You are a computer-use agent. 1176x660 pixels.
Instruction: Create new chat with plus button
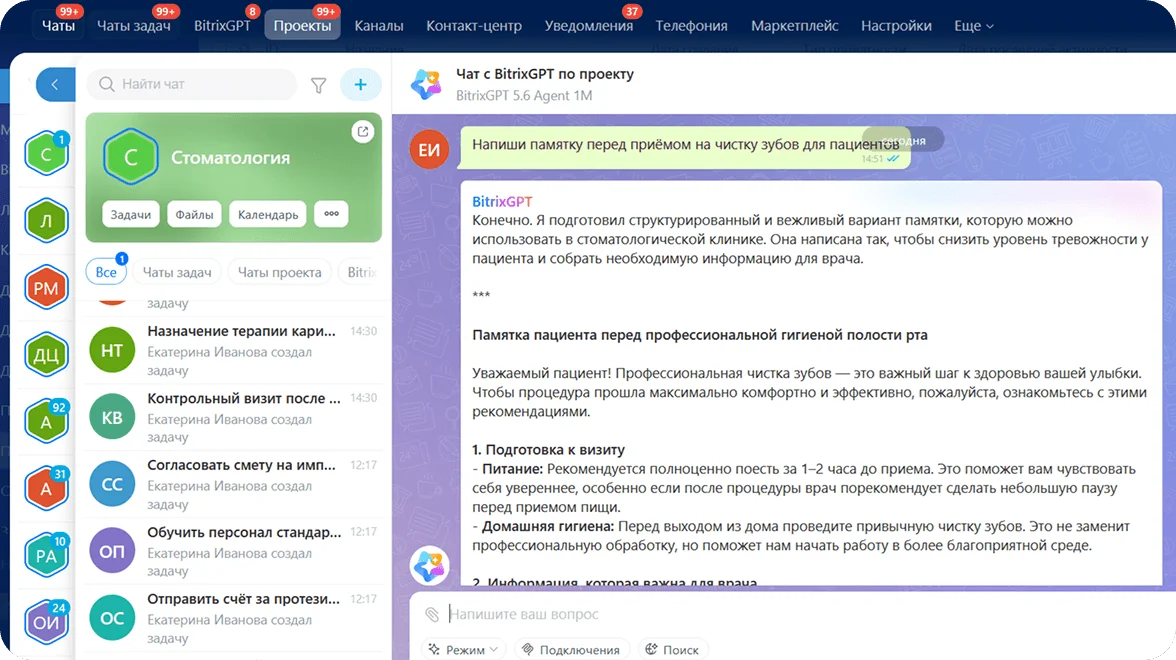(361, 84)
